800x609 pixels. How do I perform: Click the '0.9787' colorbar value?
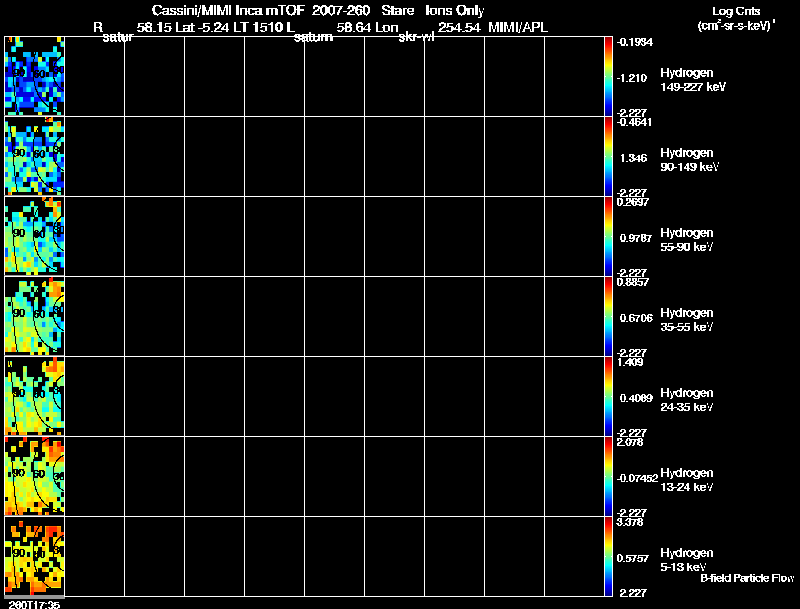(x=636, y=238)
